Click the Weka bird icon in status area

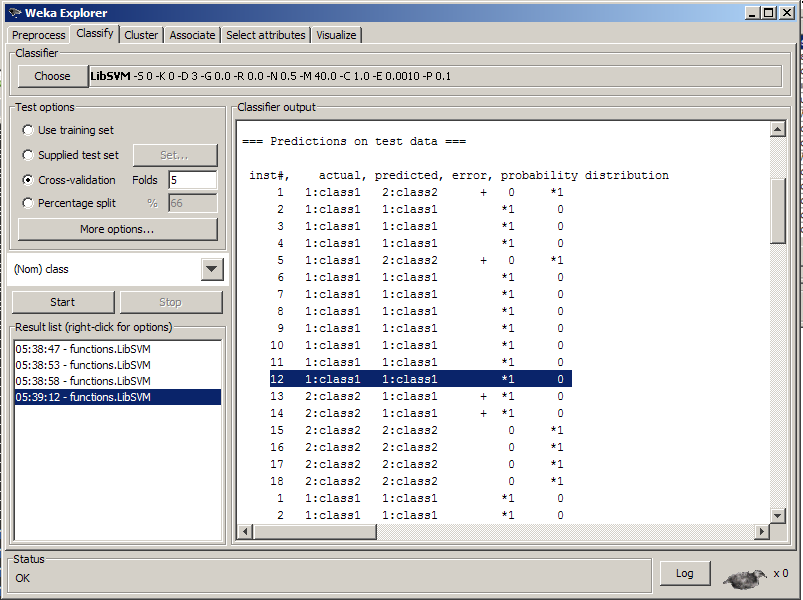tap(745, 579)
